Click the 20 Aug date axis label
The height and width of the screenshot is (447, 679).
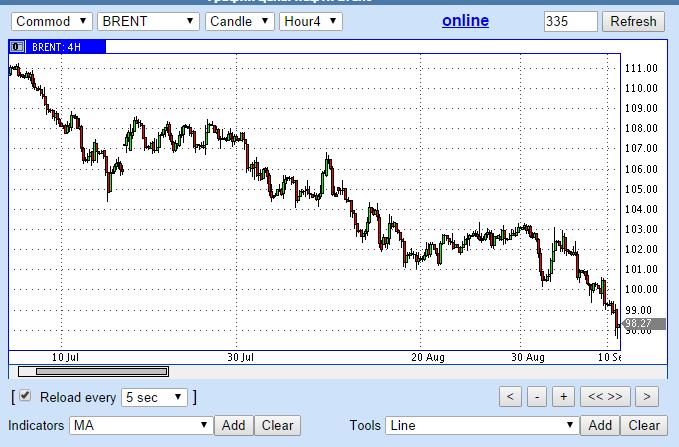pos(428,357)
